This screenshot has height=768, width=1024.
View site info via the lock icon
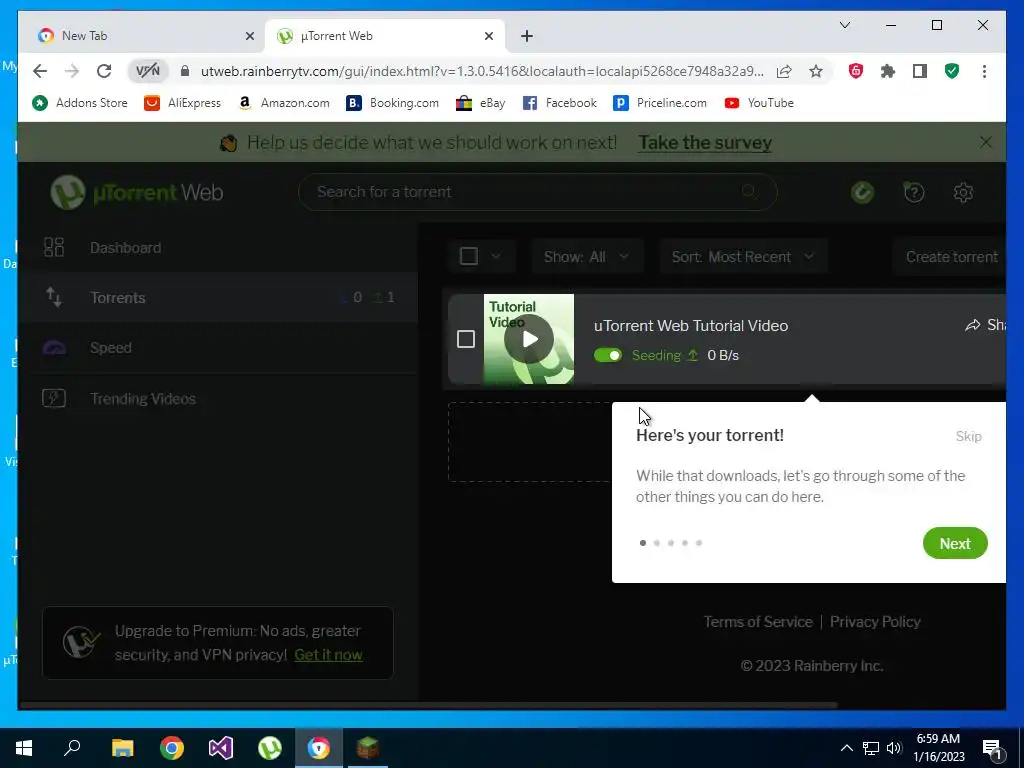[185, 71]
